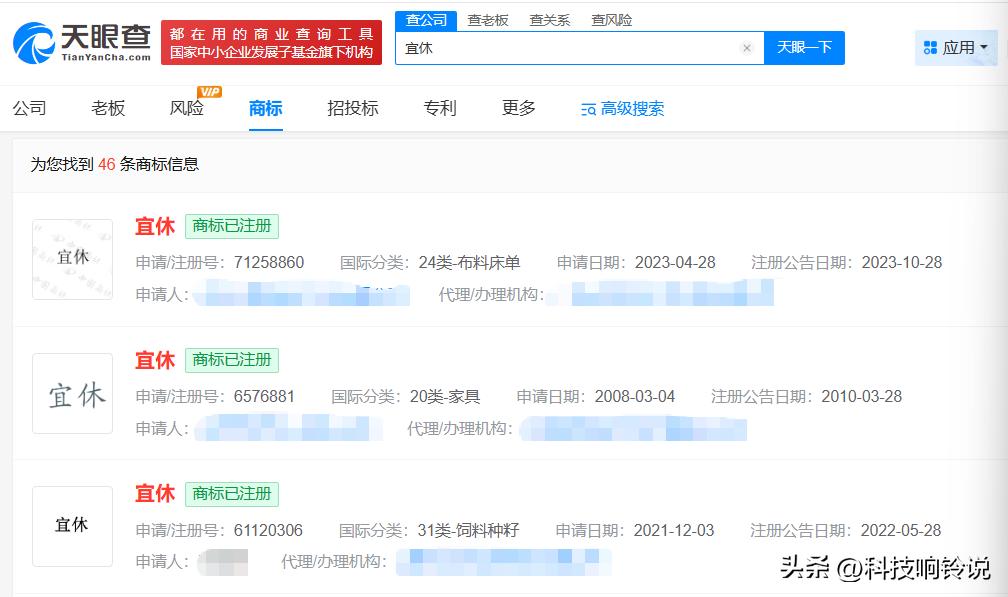Open the apps grid icon
The image size is (1008, 597).
(930, 48)
